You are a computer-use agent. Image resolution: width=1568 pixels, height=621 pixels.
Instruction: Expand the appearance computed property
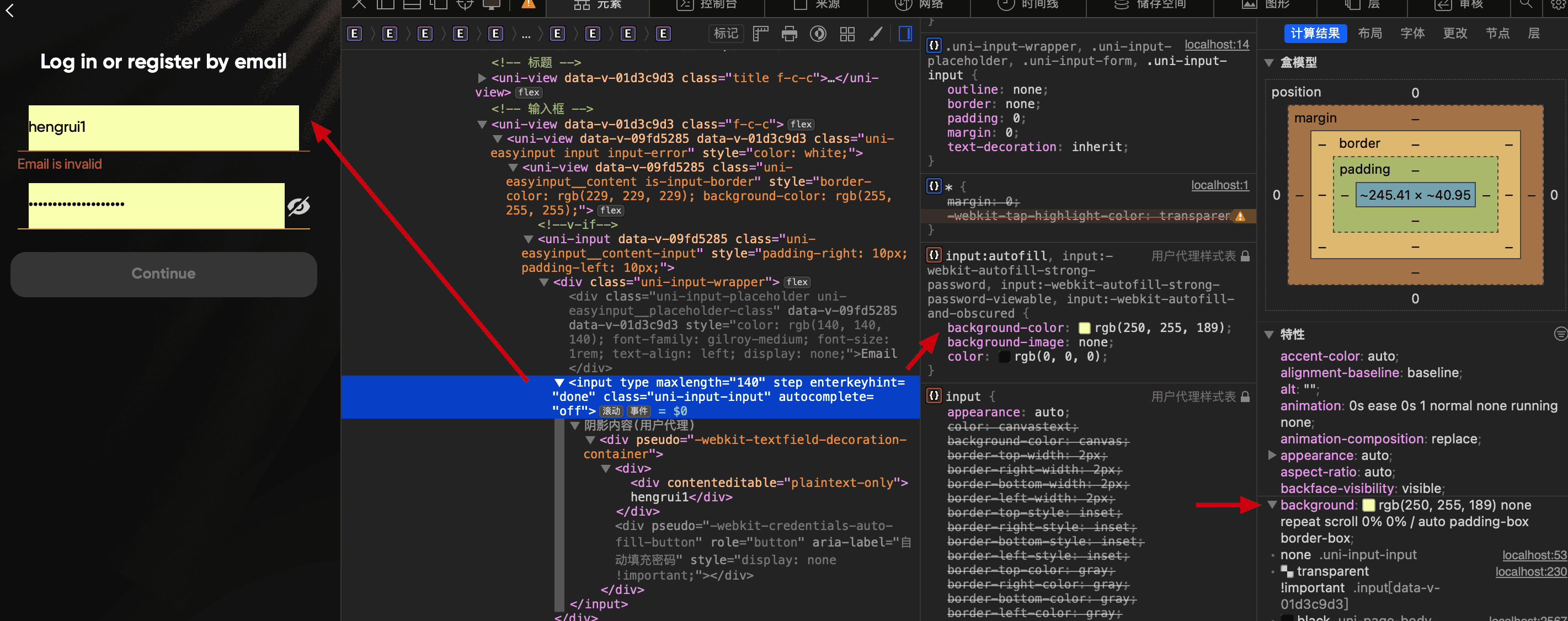(1272, 455)
